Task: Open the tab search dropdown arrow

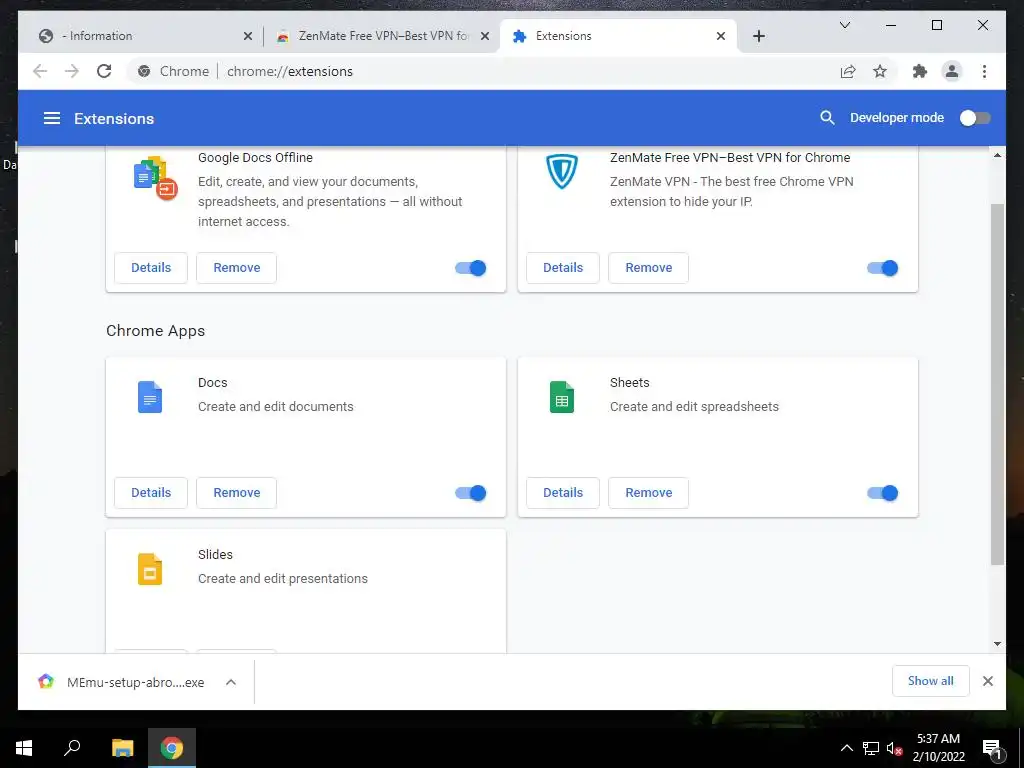Action: tap(844, 25)
